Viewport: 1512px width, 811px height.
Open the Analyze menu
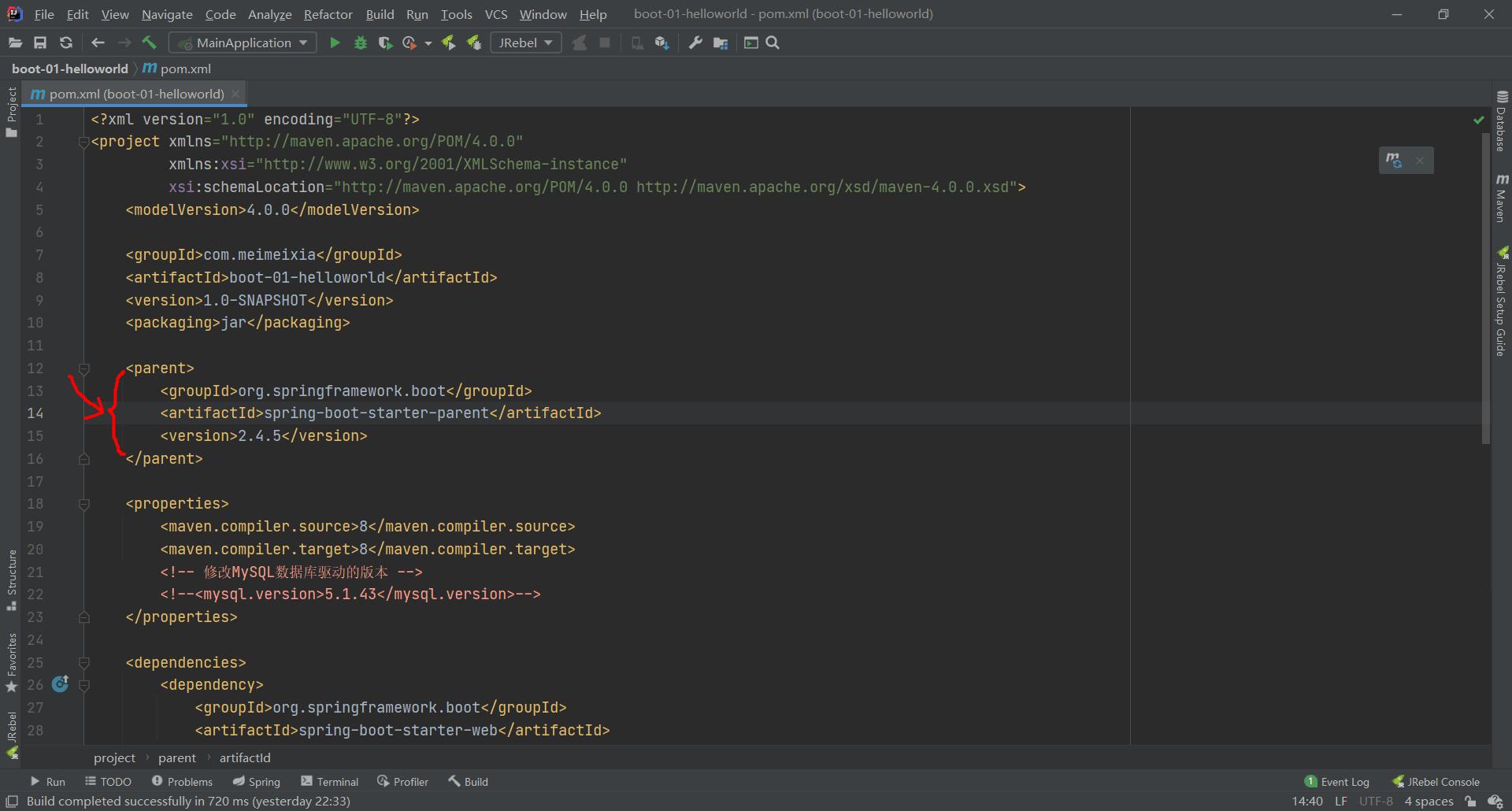(x=269, y=14)
